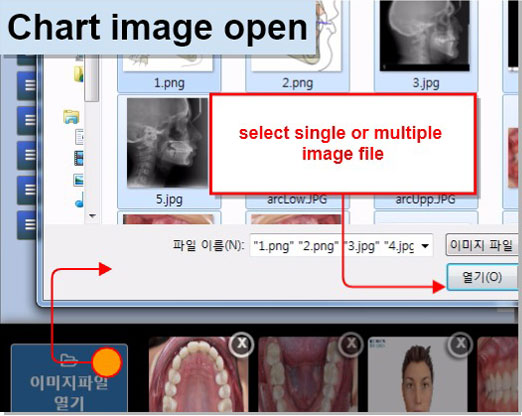Remove the face portrait image
Viewport: 522px width, 416px height.
[461, 343]
